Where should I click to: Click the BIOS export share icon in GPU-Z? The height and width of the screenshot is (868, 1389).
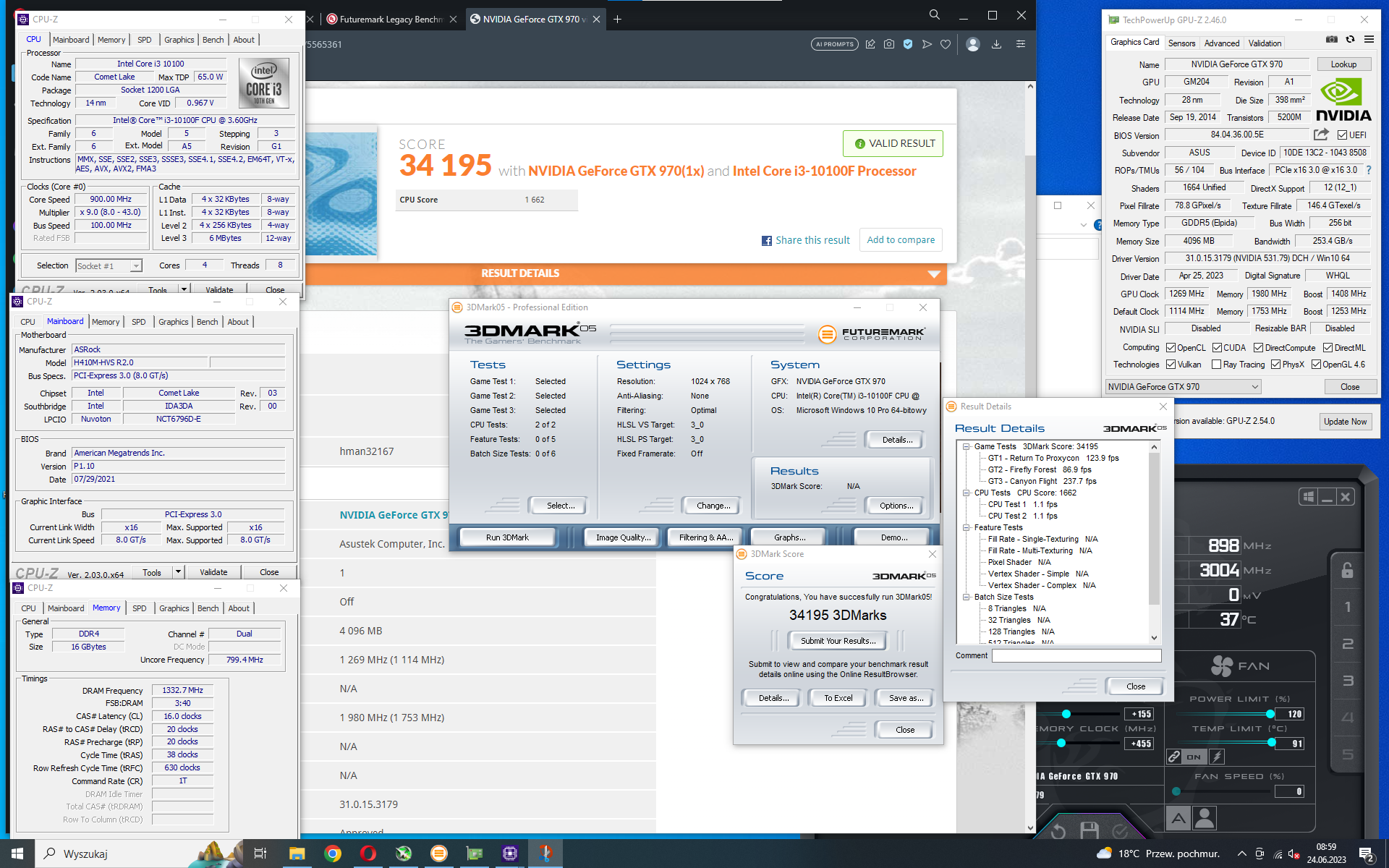pos(1321,135)
